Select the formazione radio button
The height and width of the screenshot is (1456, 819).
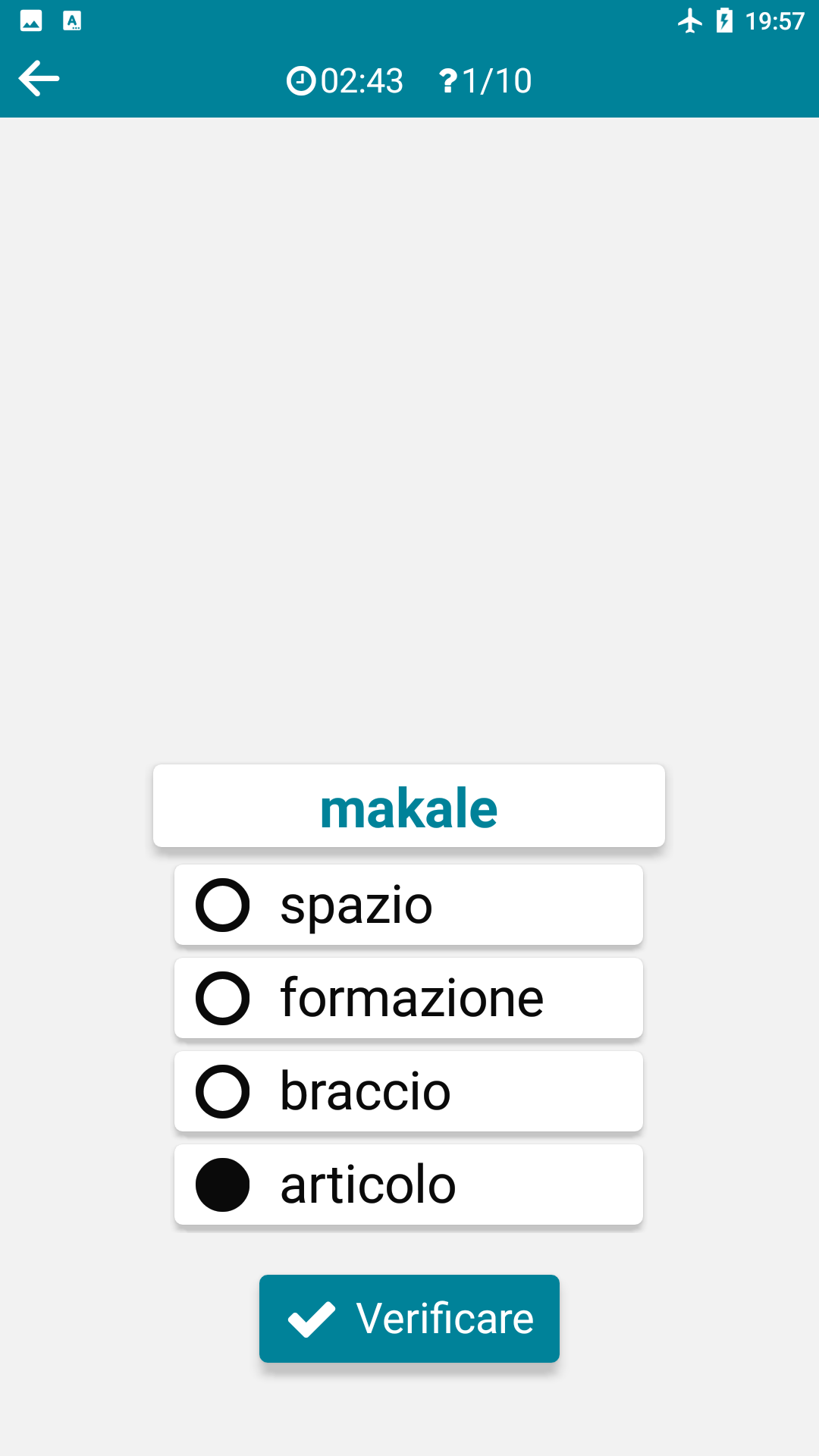[x=222, y=998]
